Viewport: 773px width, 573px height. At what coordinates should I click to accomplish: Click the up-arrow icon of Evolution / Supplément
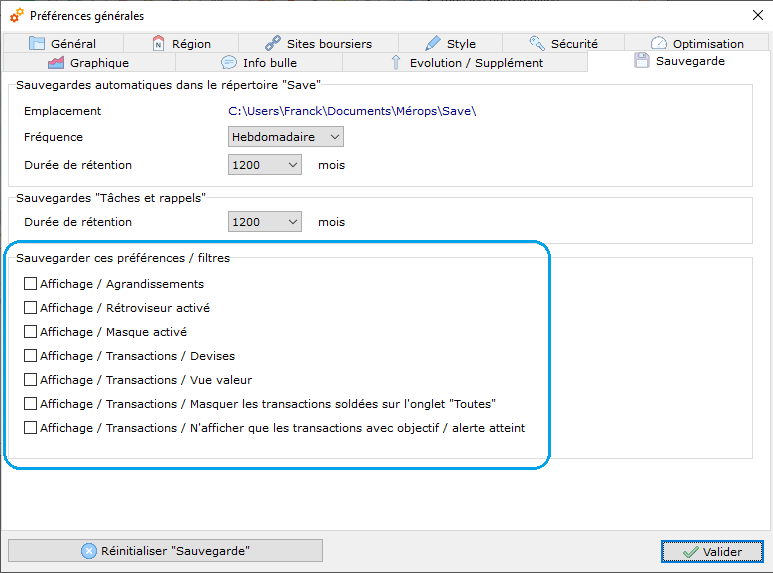click(x=395, y=63)
